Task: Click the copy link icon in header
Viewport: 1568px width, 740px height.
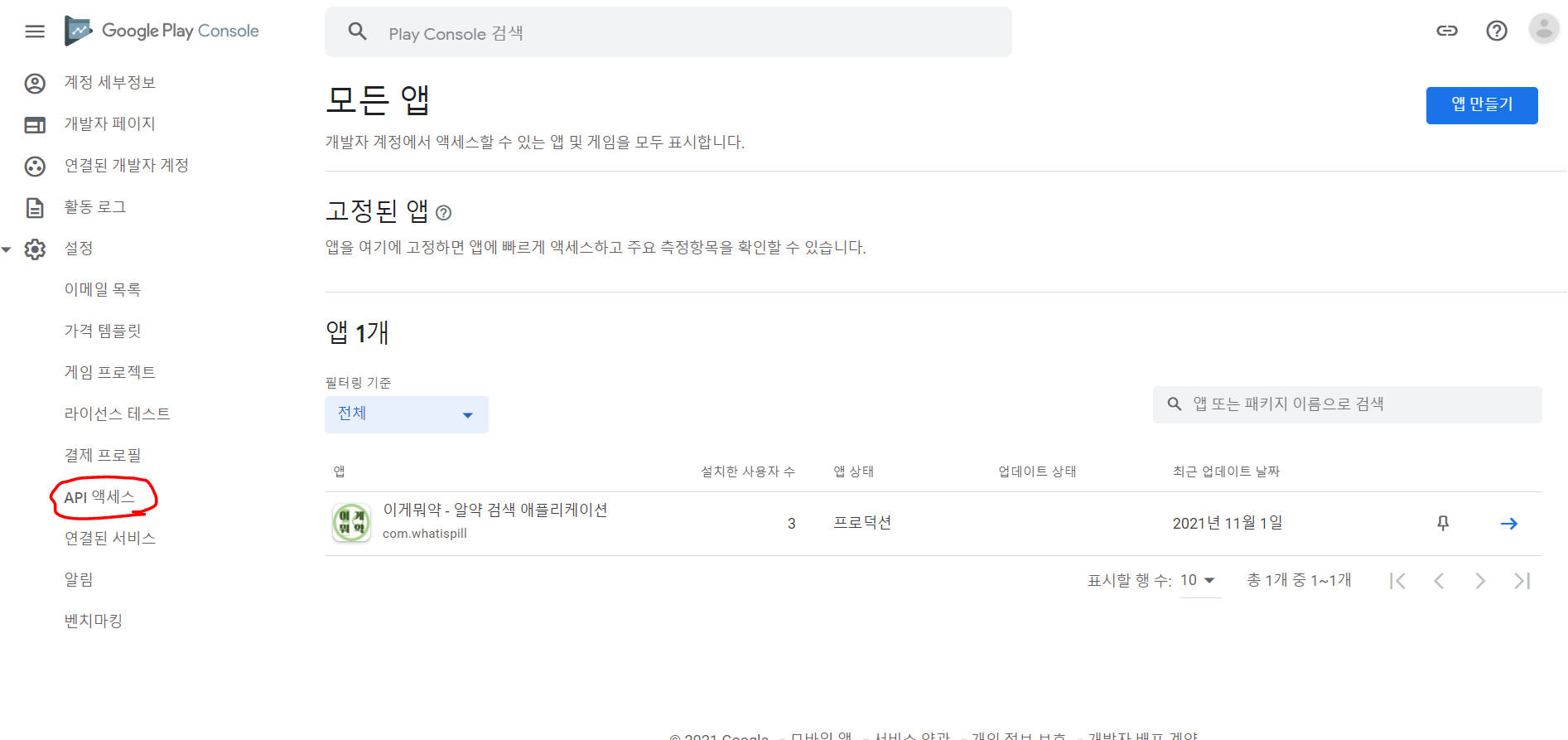Action: pos(1447,31)
